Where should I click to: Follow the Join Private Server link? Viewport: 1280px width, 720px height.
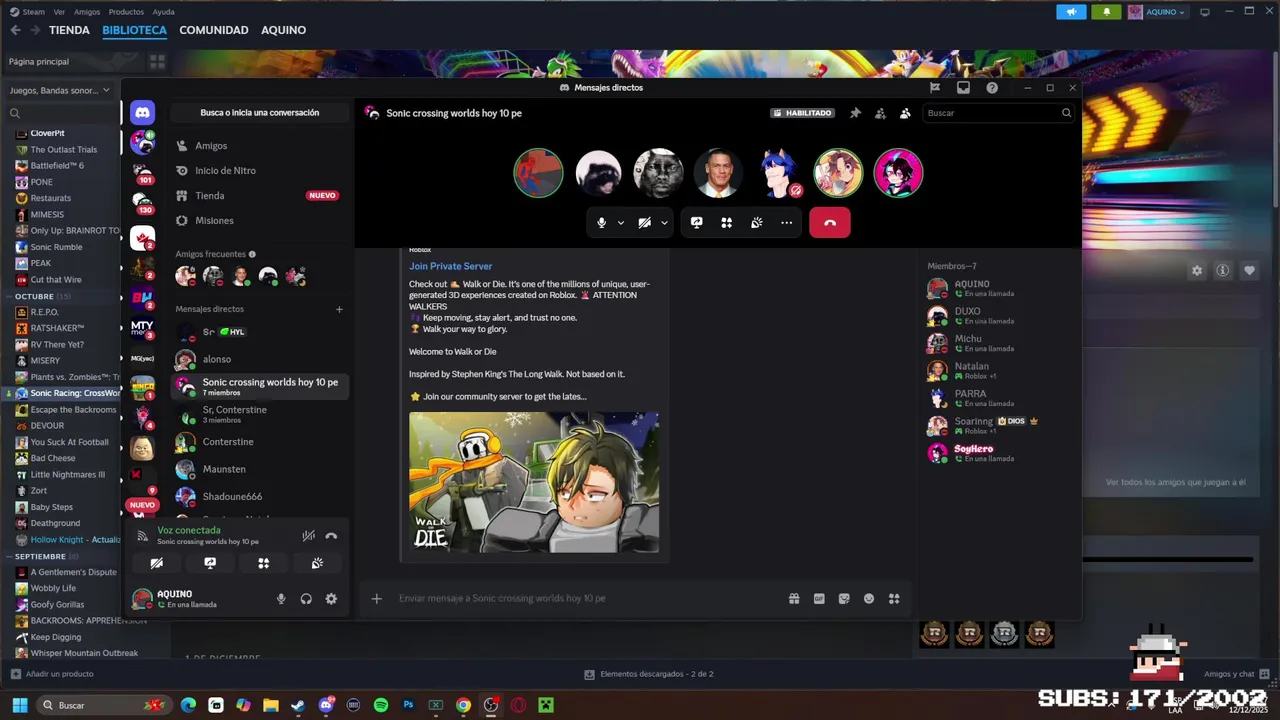pyautogui.click(x=450, y=266)
